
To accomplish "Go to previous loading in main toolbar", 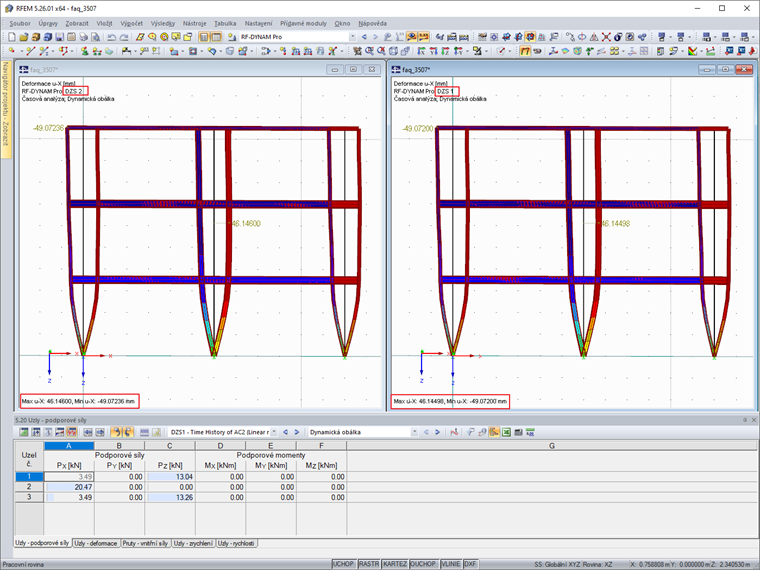I will pos(364,37).
